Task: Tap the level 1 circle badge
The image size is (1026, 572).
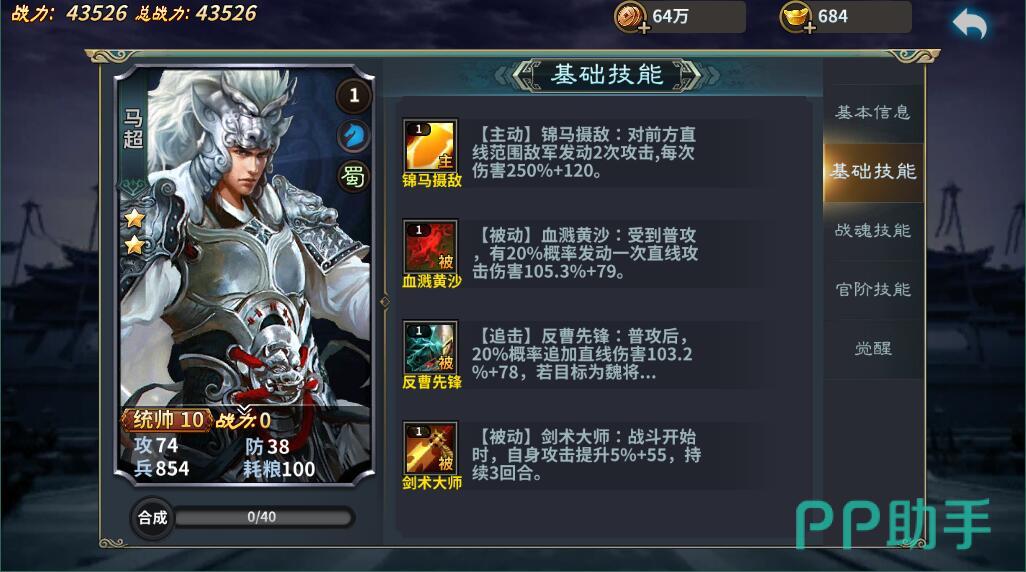Action: [x=354, y=96]
